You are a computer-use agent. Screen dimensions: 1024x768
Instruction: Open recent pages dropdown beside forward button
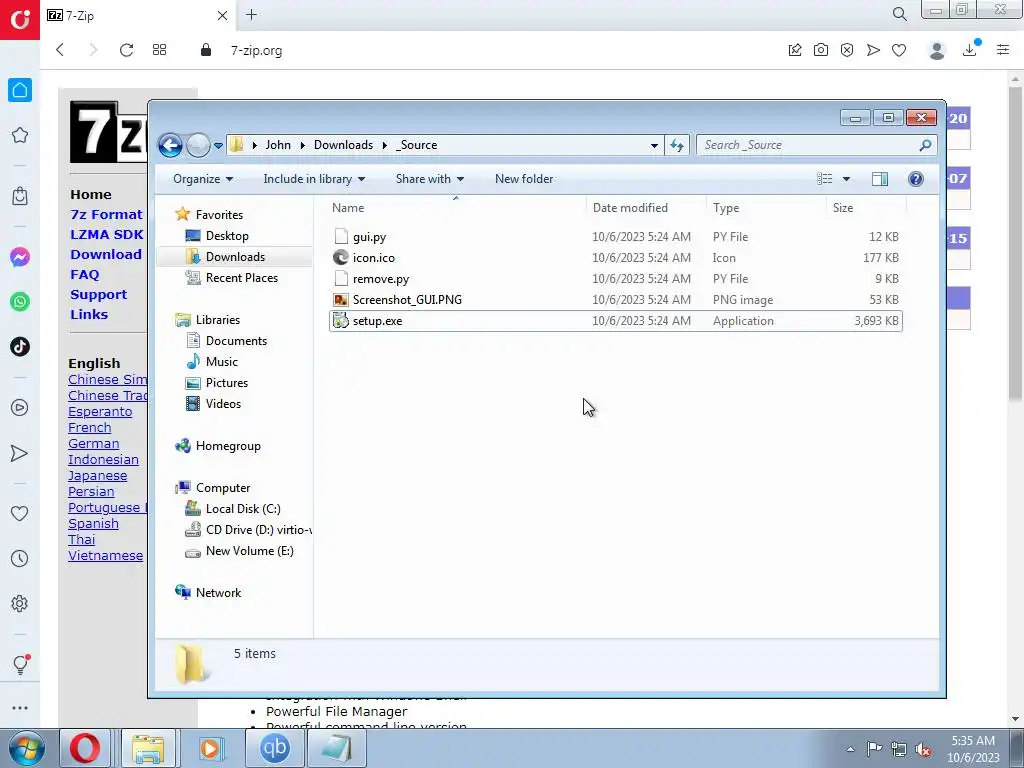click(218, 146)
